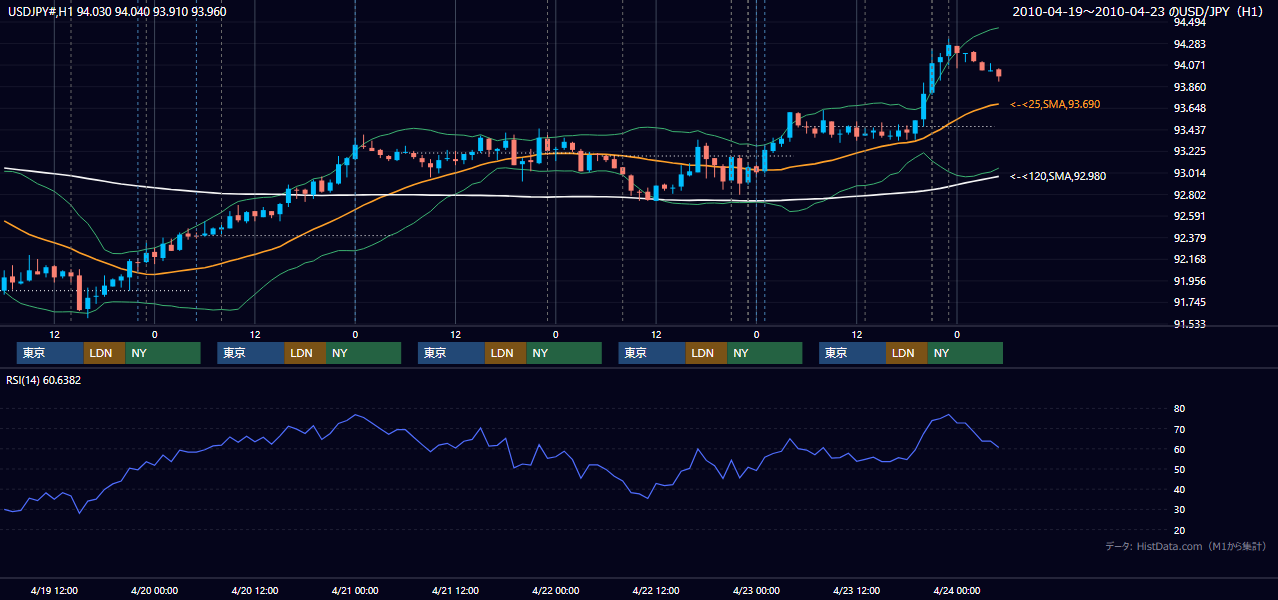Viewport: 1278px width, 600px height.
Task: Click the 4/20 00:00 time axis label
Action: click(154, 591)
